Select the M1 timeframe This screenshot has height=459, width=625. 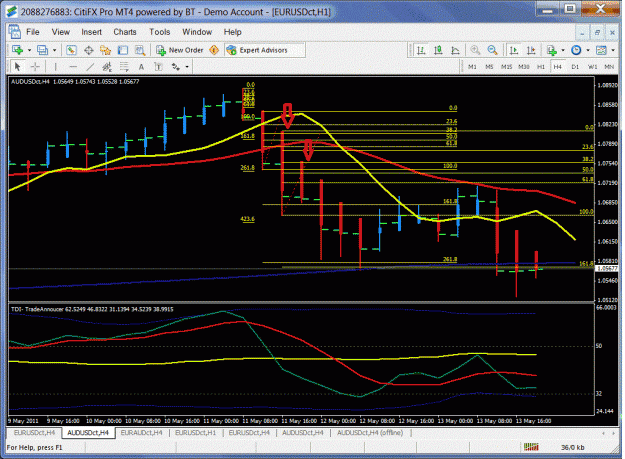pos(472,67)
